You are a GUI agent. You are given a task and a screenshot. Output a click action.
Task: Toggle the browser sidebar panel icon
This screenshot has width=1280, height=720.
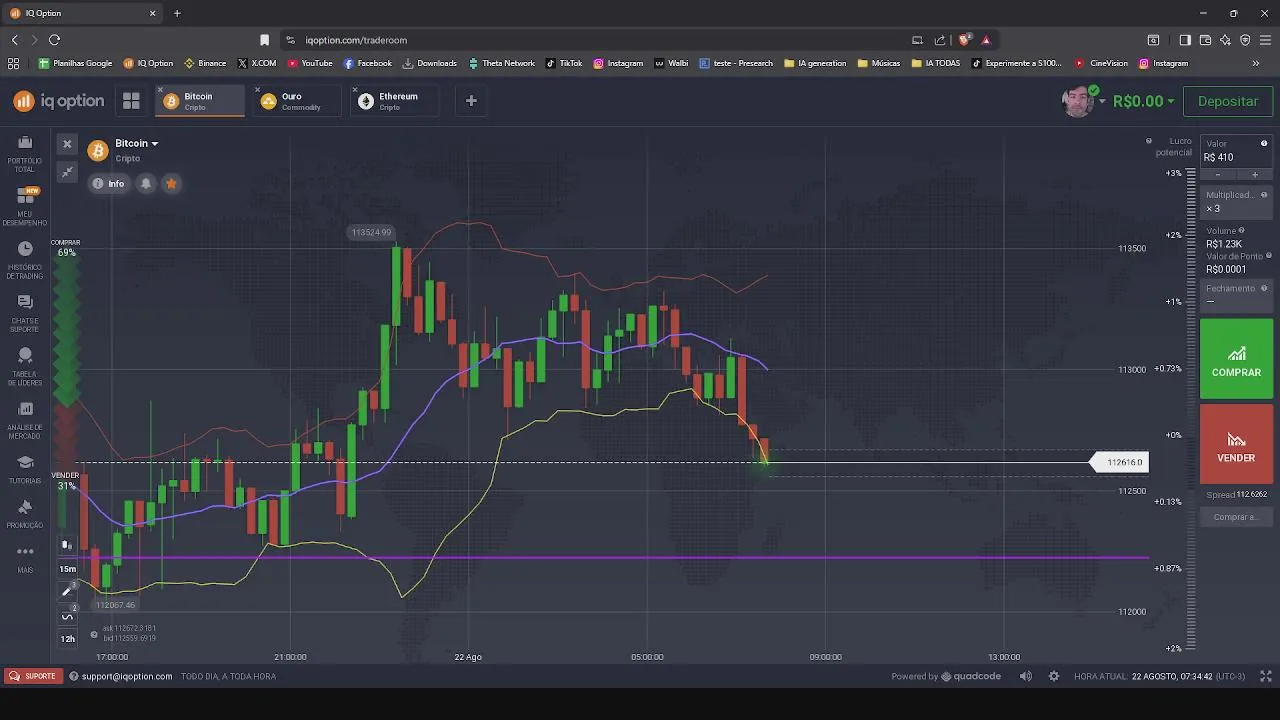1185,40
